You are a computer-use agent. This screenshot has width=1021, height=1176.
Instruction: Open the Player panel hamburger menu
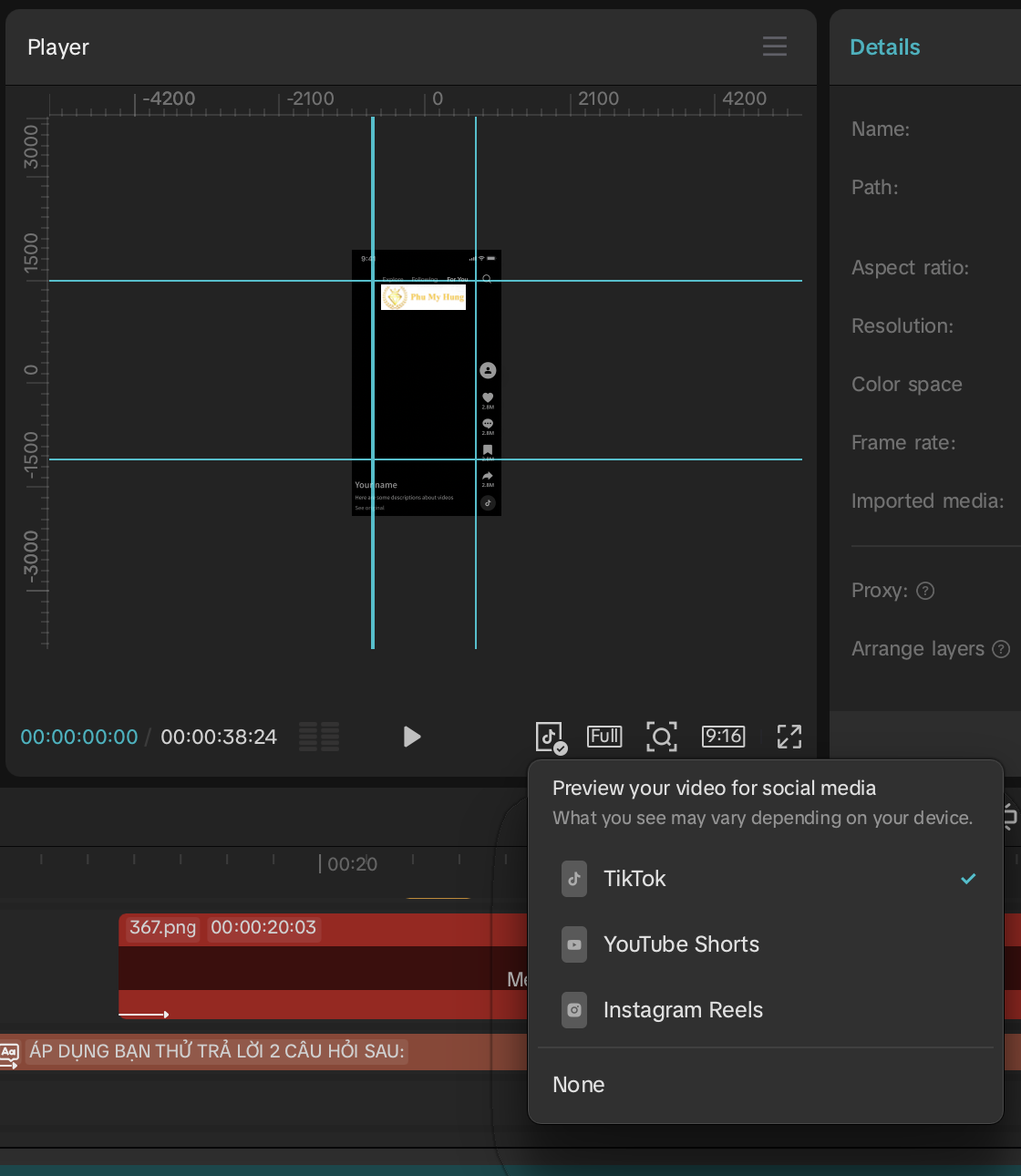tap(774, 46)
